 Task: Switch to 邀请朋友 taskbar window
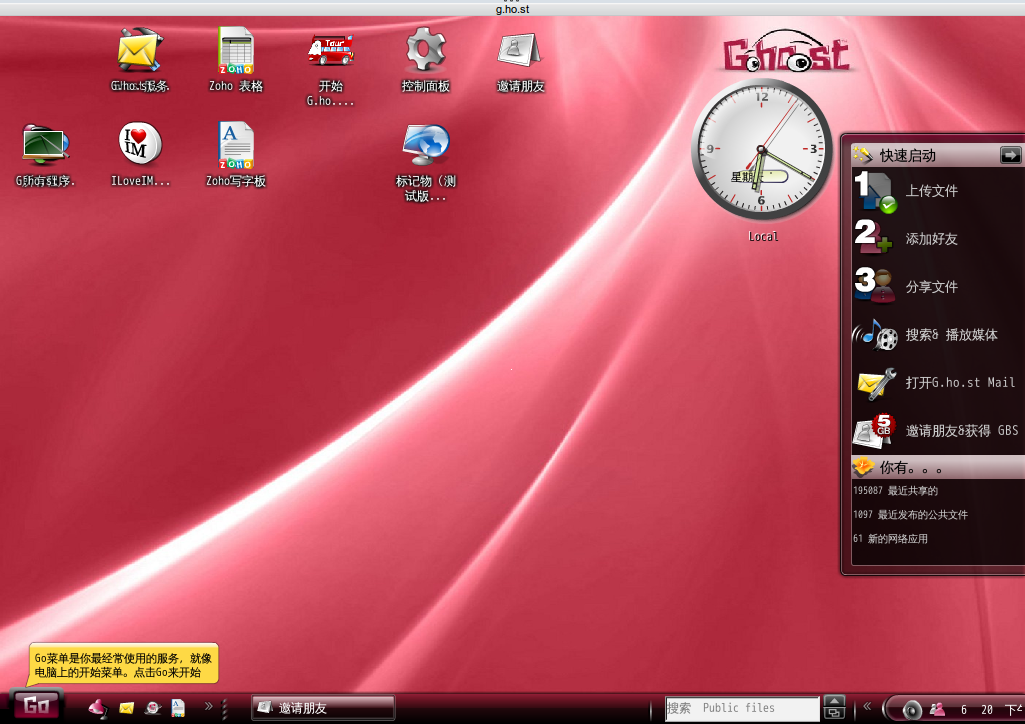click(x=323, y=708)
